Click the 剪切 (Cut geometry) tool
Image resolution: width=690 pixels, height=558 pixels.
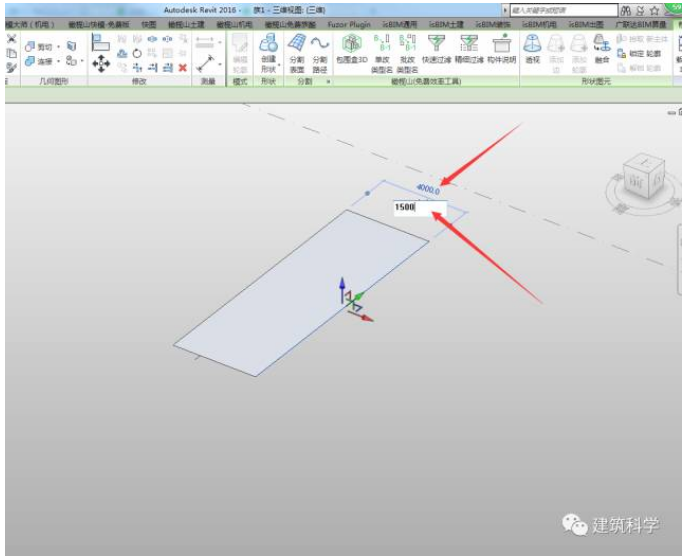[39, 47]
